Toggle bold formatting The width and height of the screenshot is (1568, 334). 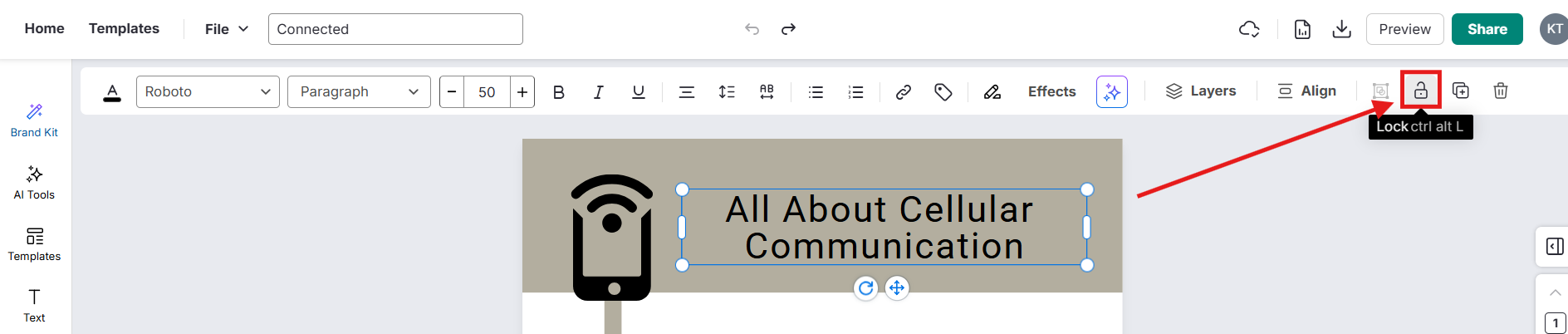point(558,91)
